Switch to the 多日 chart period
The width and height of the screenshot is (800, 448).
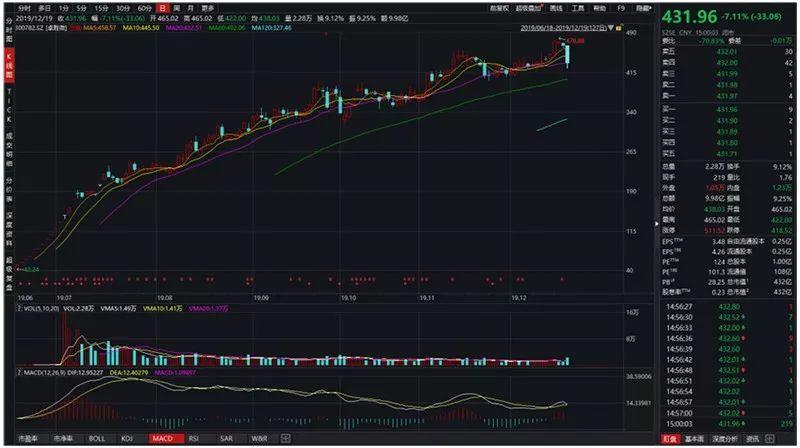coord(44,9)
